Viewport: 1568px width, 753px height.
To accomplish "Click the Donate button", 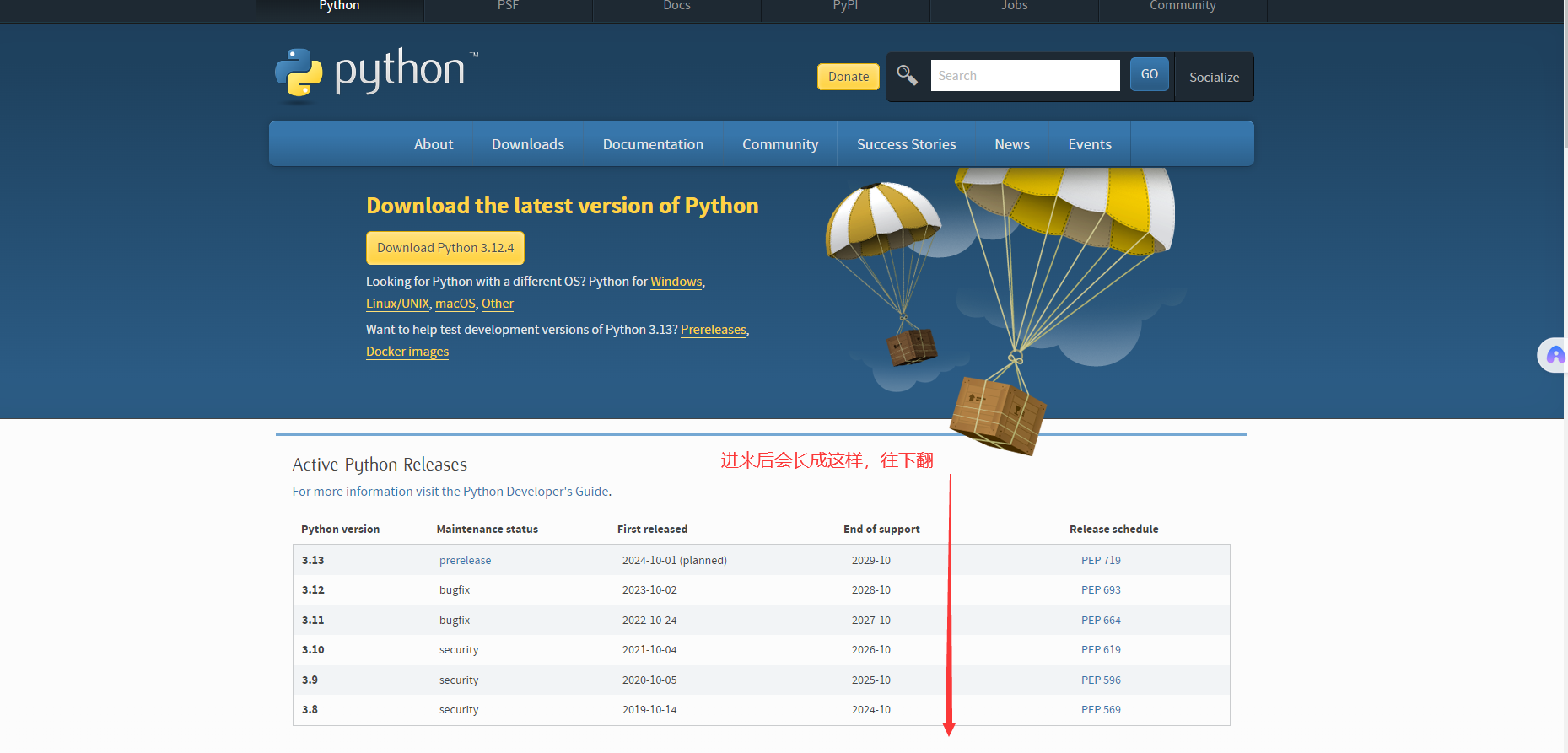I will click(x=849, y=77).
